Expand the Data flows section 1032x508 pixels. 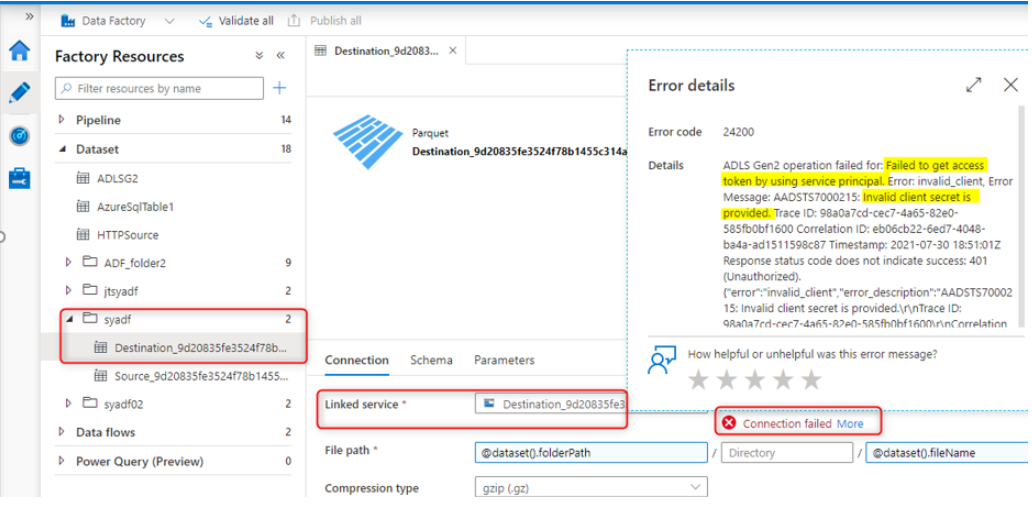pyautogui.click(x=62, y=432)
